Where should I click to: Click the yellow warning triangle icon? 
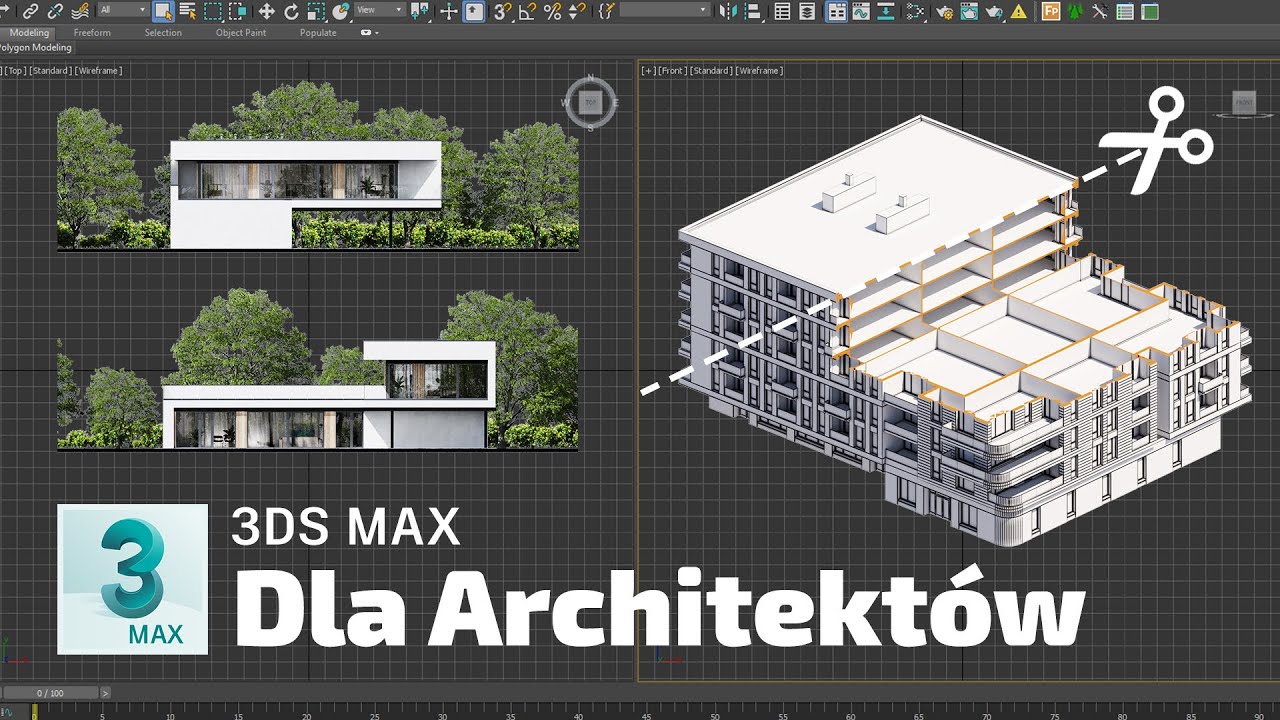click(x=1018, y=11)
